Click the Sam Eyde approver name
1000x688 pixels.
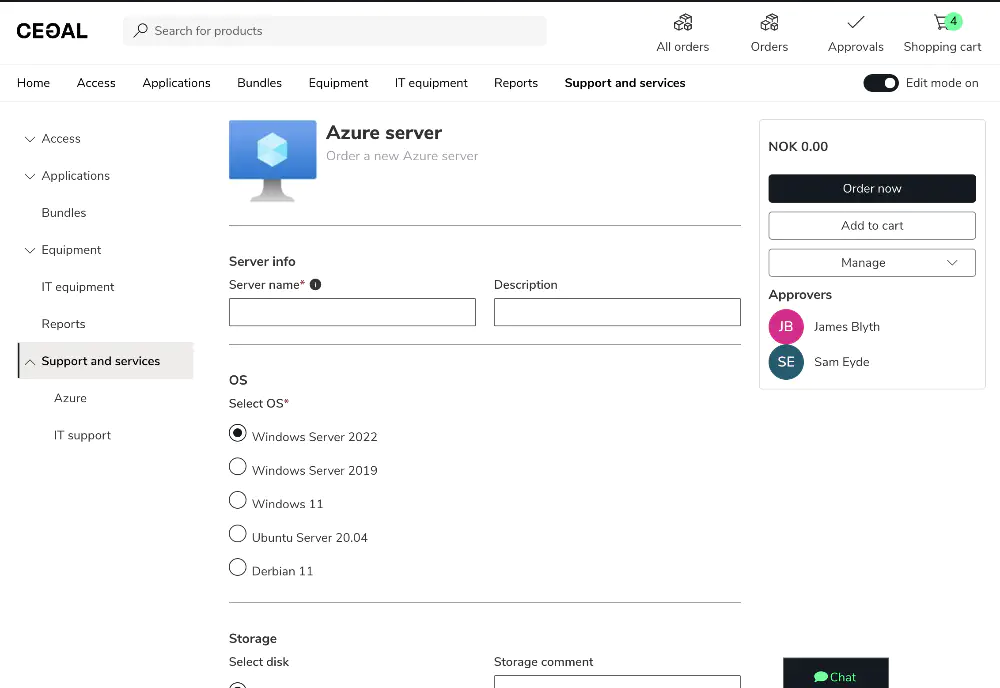[841, 362]
